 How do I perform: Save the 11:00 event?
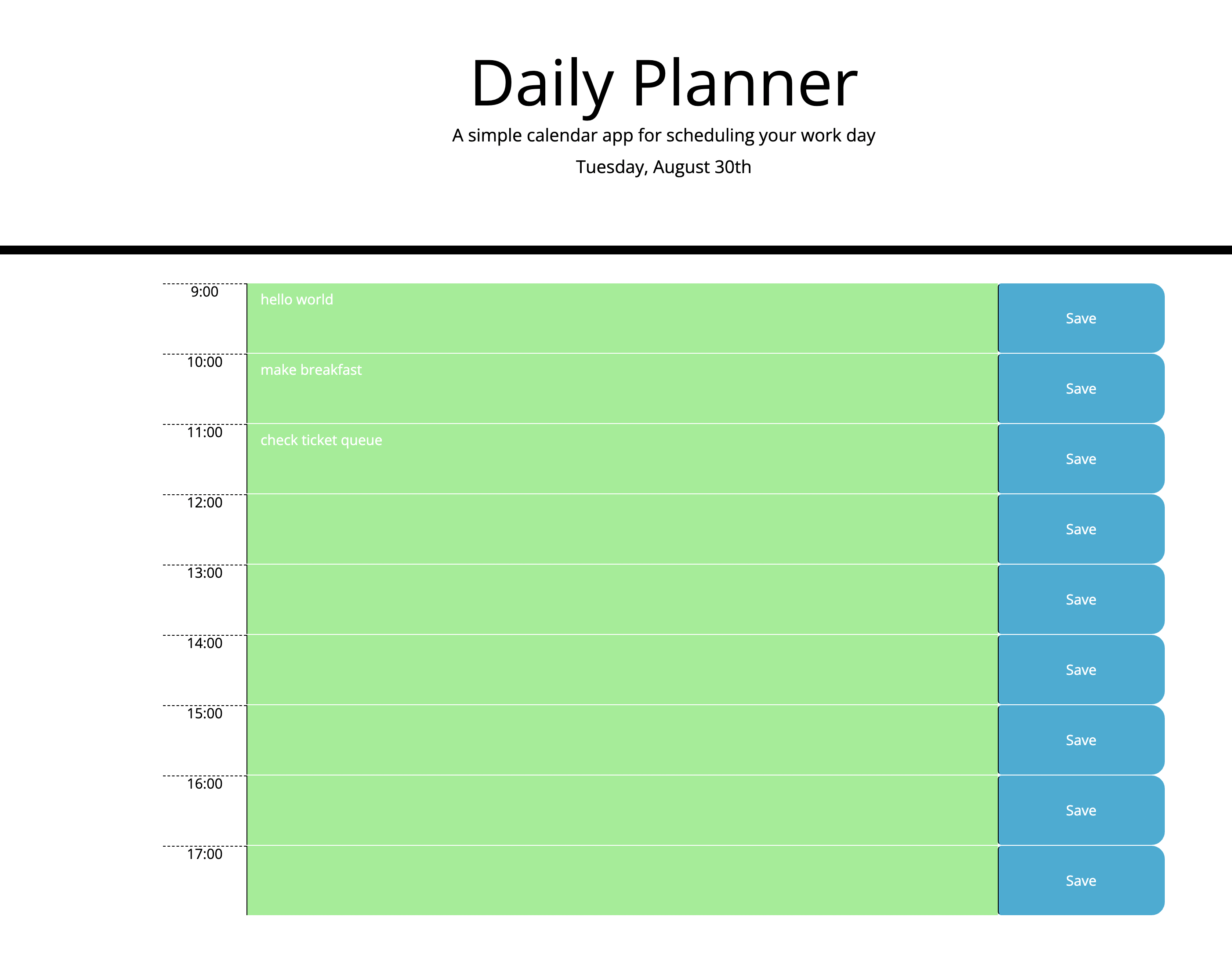click(x=1080, y=459)
